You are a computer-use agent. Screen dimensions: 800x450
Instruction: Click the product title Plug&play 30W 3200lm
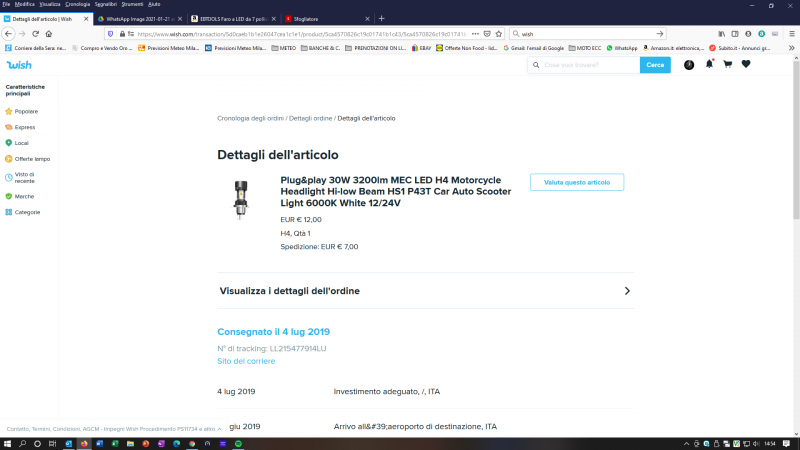[x=395, y=191]
